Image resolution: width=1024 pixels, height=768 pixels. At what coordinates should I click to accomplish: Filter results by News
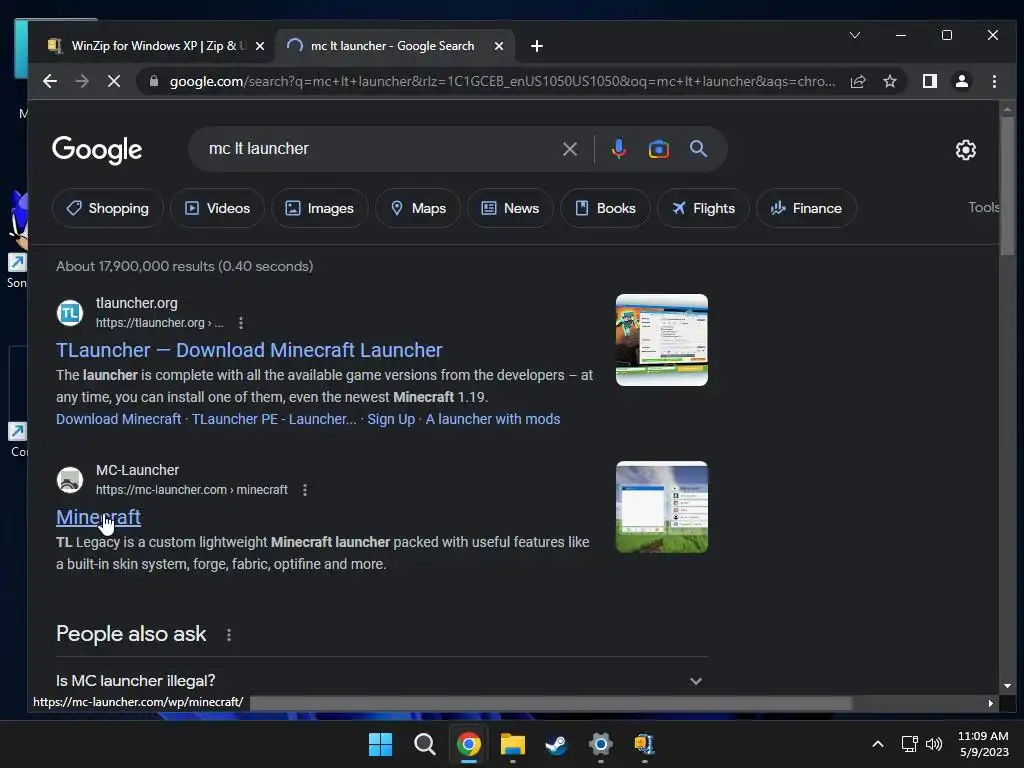pos(510,208)
